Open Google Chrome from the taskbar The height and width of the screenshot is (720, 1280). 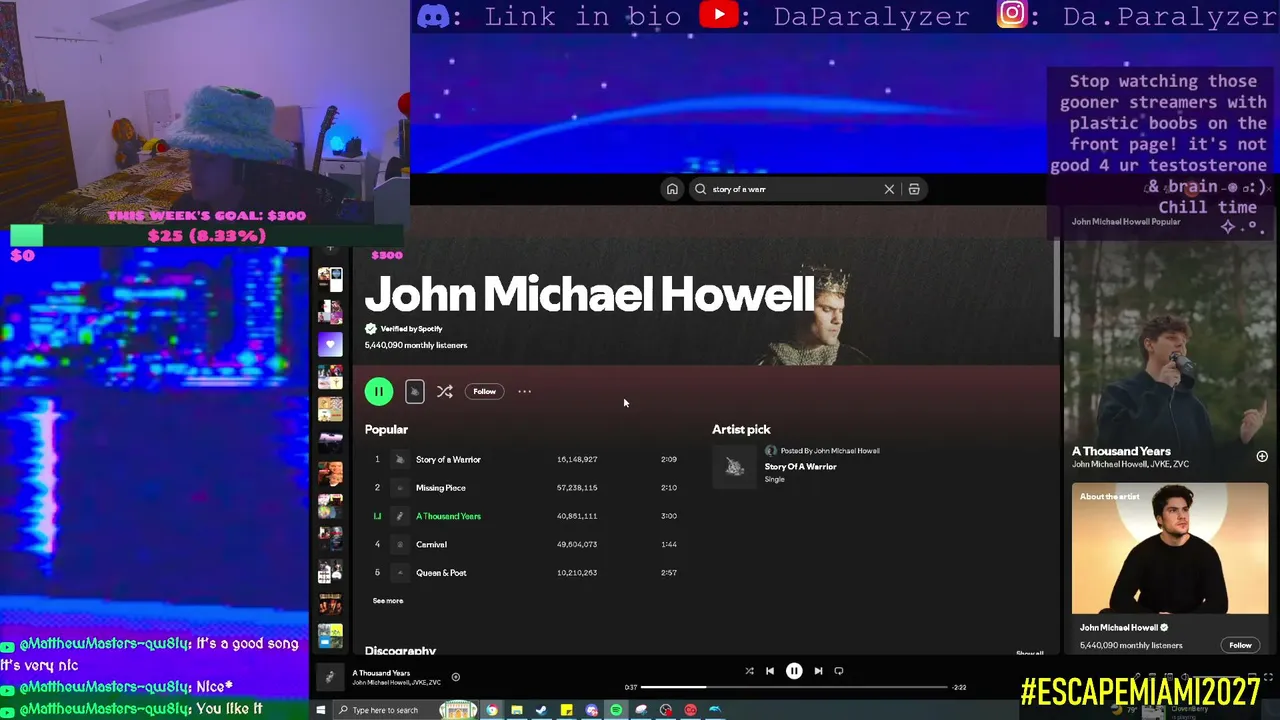pos(492,710)
